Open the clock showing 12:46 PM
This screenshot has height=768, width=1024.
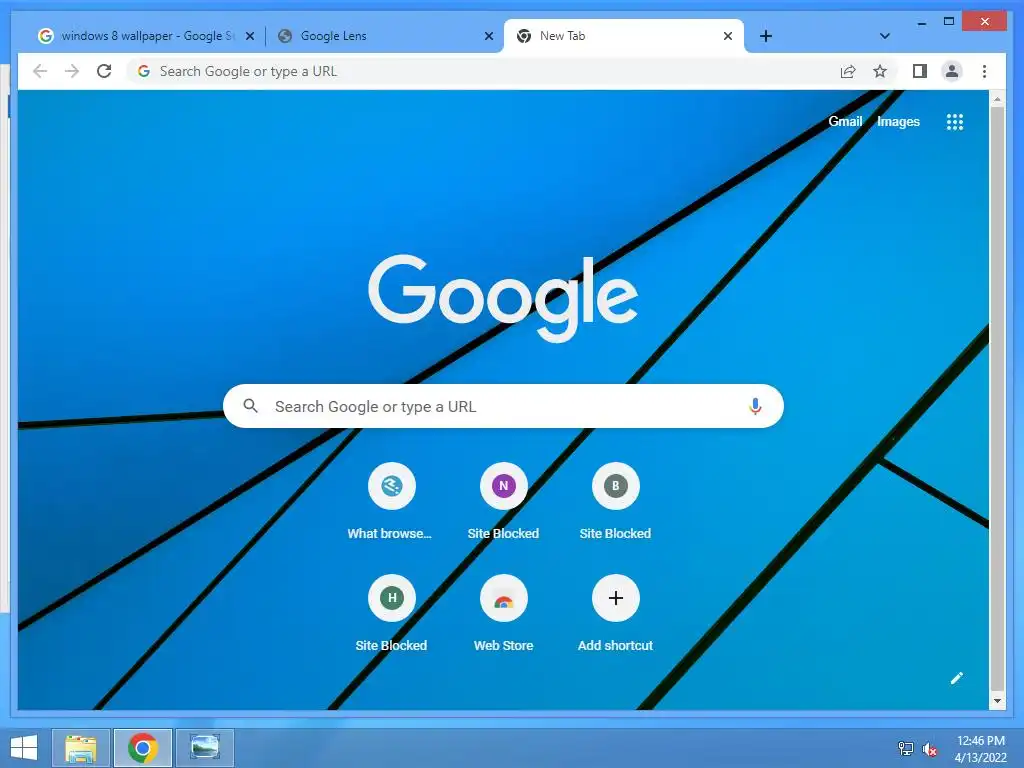980,749
